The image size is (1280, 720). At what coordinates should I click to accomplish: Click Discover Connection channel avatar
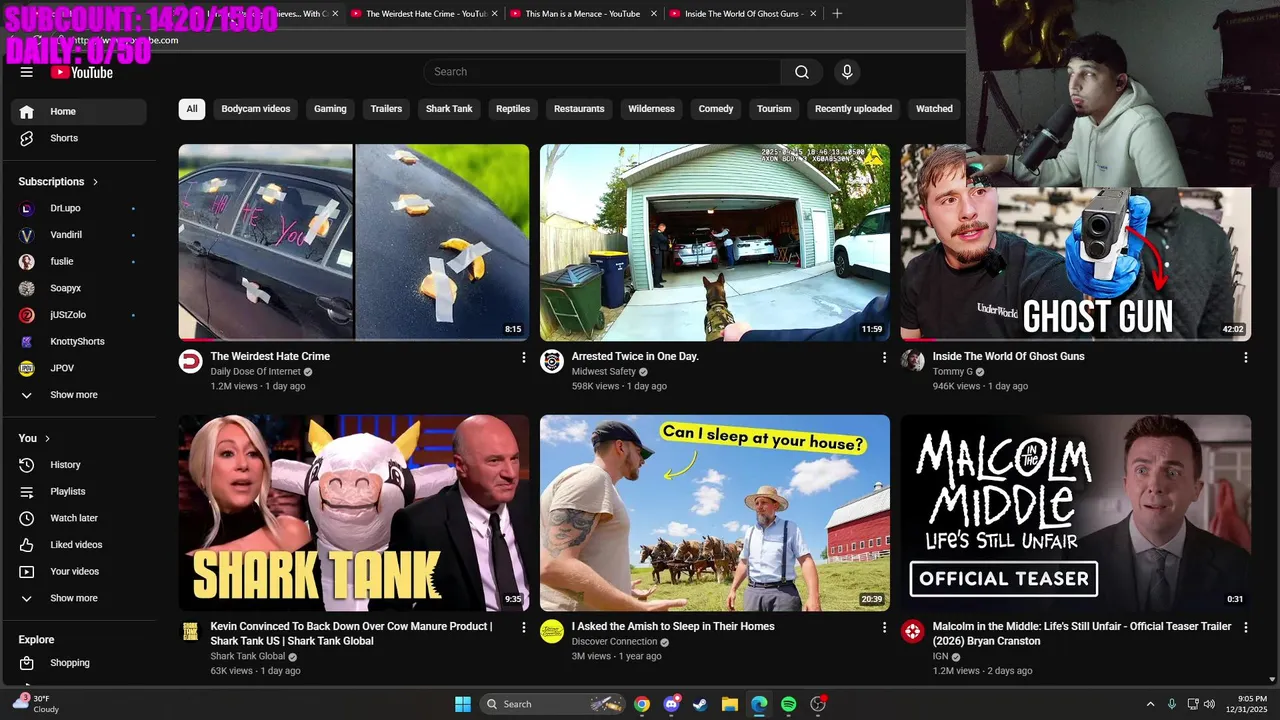(x=552, y=631)
